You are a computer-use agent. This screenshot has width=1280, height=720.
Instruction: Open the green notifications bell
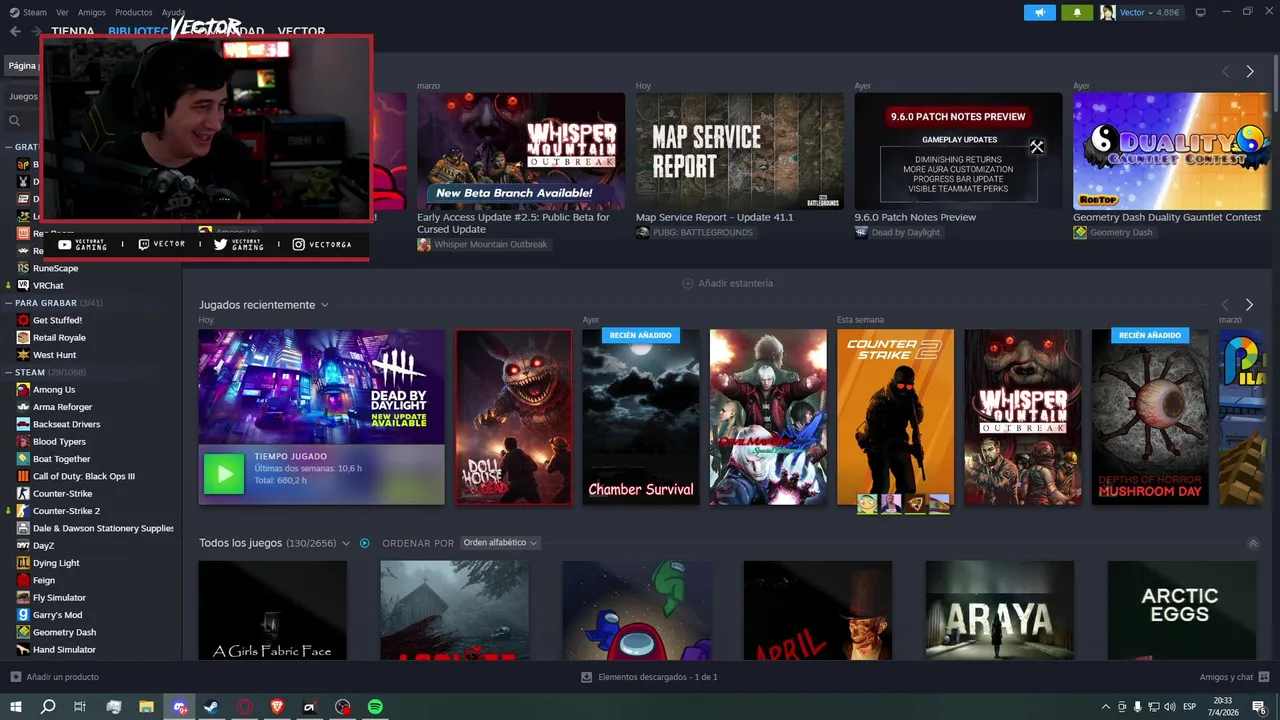click(x=1077, y=12)
